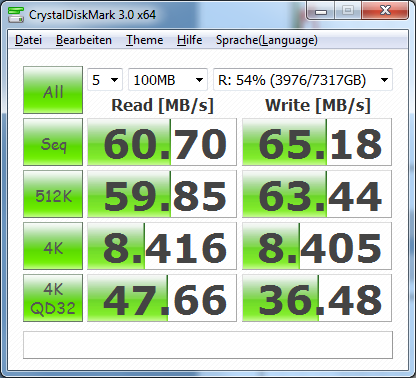Close the CrystalDiskMark window
416x378 pixels.
coord(385,11)
